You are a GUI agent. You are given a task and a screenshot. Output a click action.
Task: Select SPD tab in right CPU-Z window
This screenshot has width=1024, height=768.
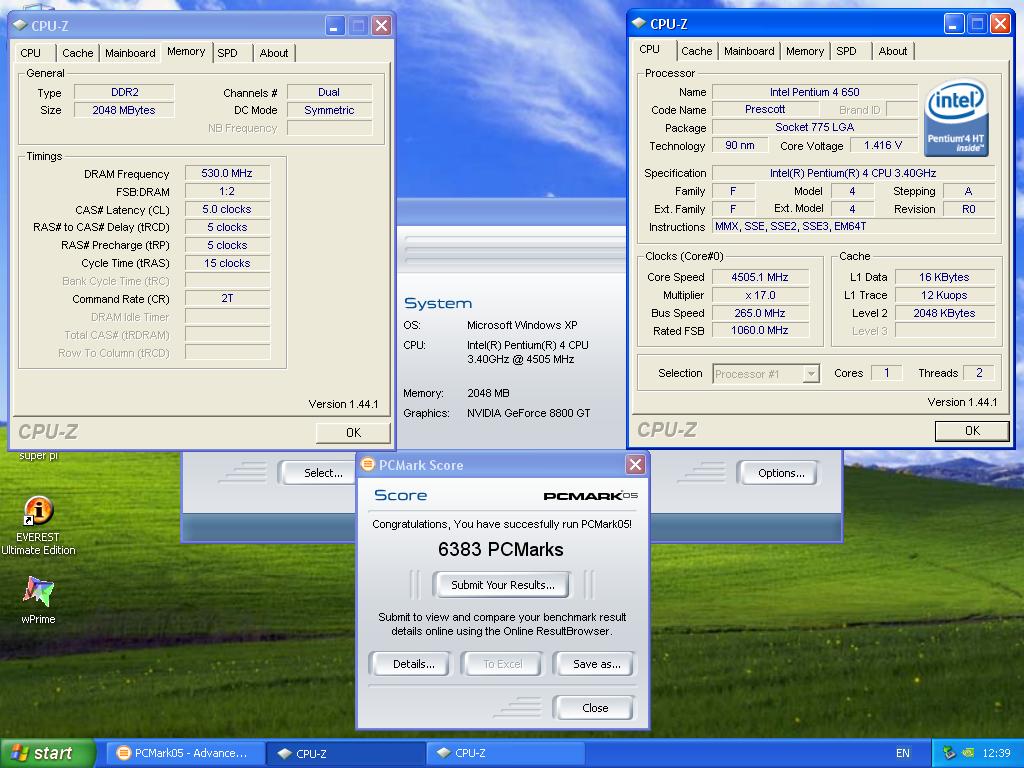pyautogui.click(x=846, y=51)
